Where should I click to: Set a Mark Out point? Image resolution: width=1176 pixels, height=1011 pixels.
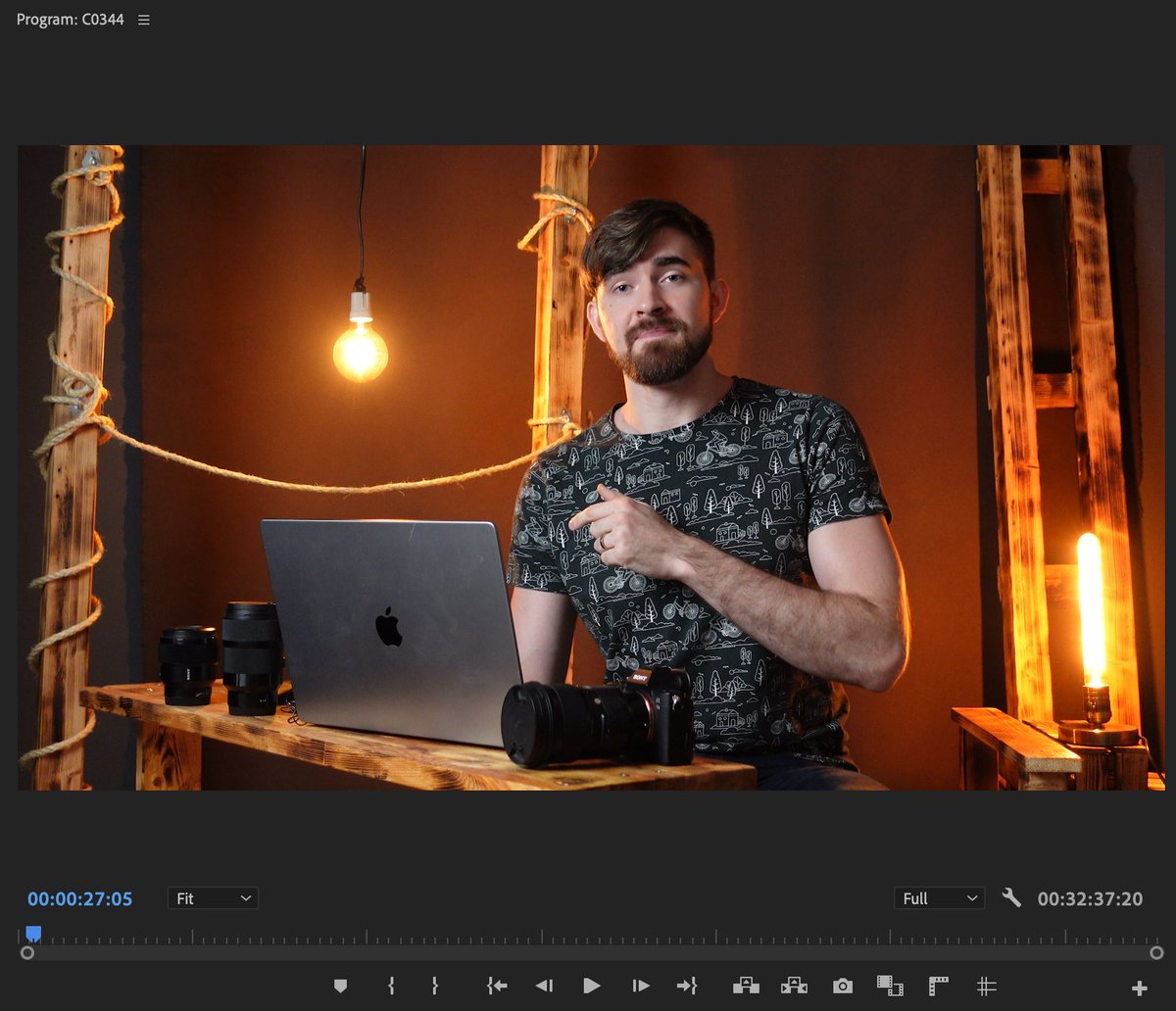click(434, 986)
